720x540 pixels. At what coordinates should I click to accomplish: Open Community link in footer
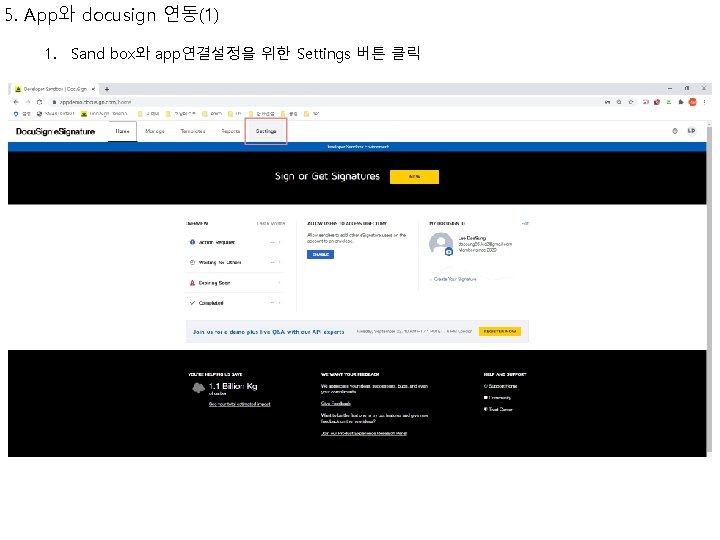(497, 398)
